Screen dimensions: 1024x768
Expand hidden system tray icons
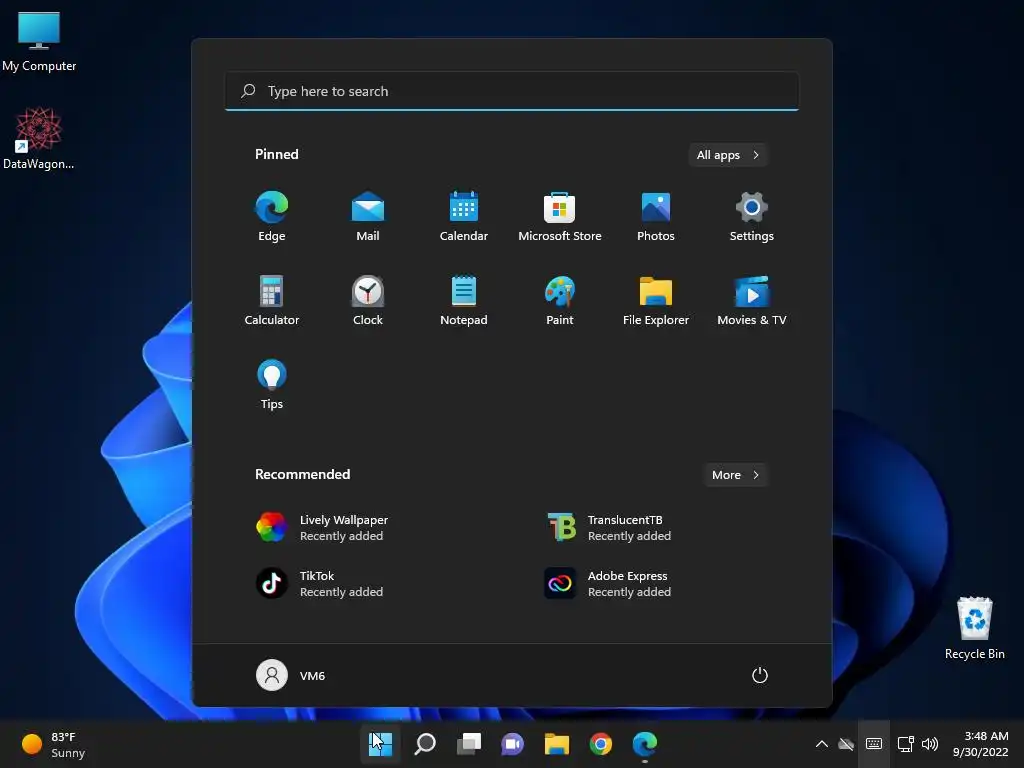coord(822,744)
